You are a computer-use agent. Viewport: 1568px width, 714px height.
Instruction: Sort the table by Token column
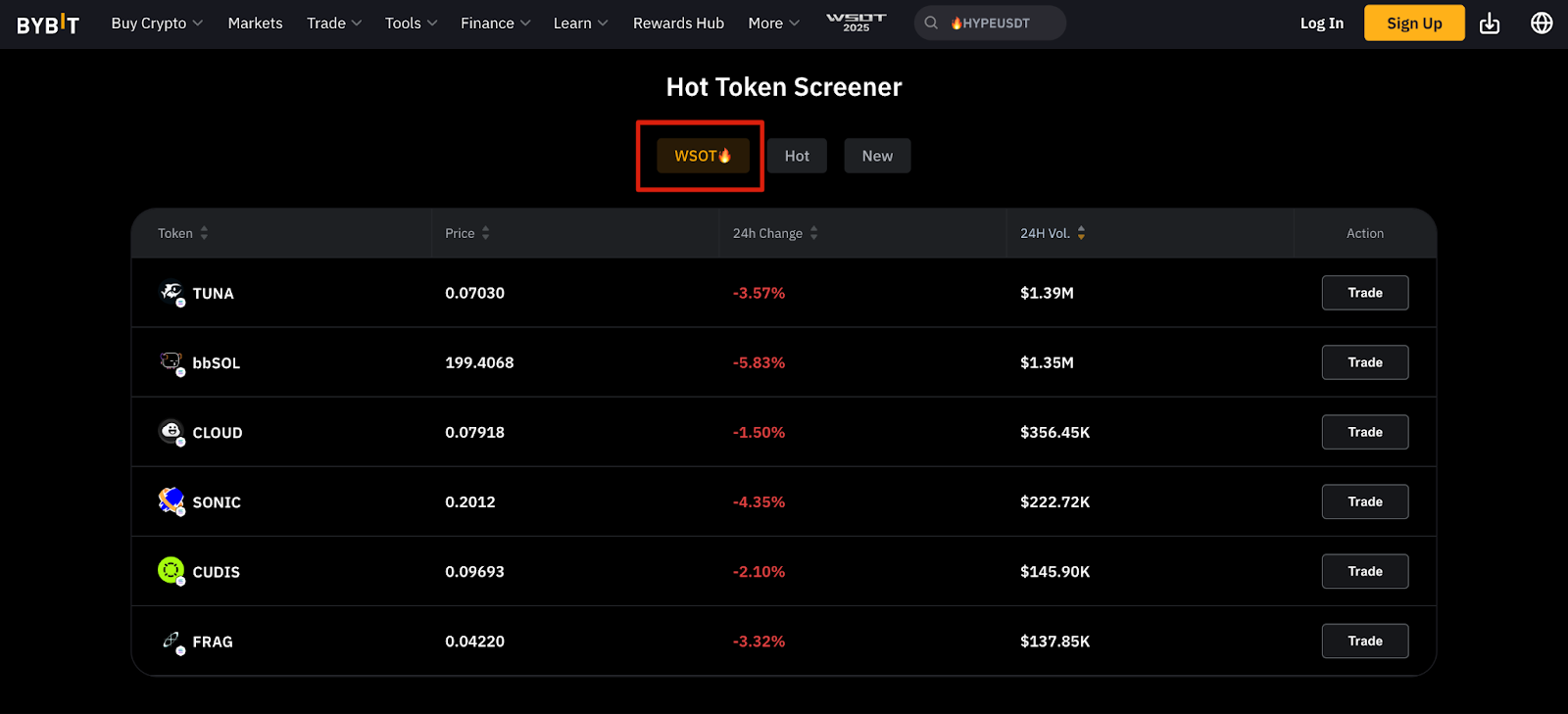click(x=204, y=233)
